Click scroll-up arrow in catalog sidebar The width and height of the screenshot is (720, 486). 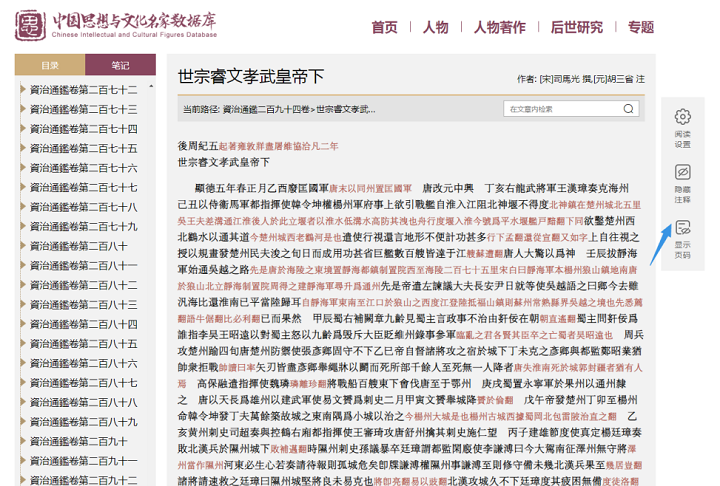pyautogui.click(x=150, y=84)
